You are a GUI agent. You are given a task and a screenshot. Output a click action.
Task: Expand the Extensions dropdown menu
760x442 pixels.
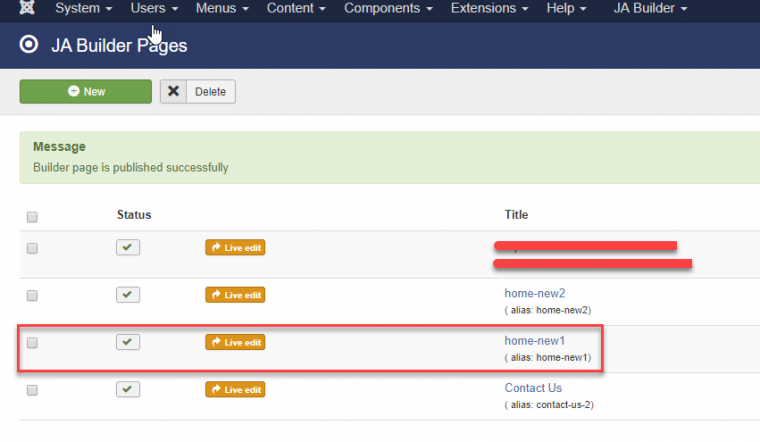[x=489, y=9]
